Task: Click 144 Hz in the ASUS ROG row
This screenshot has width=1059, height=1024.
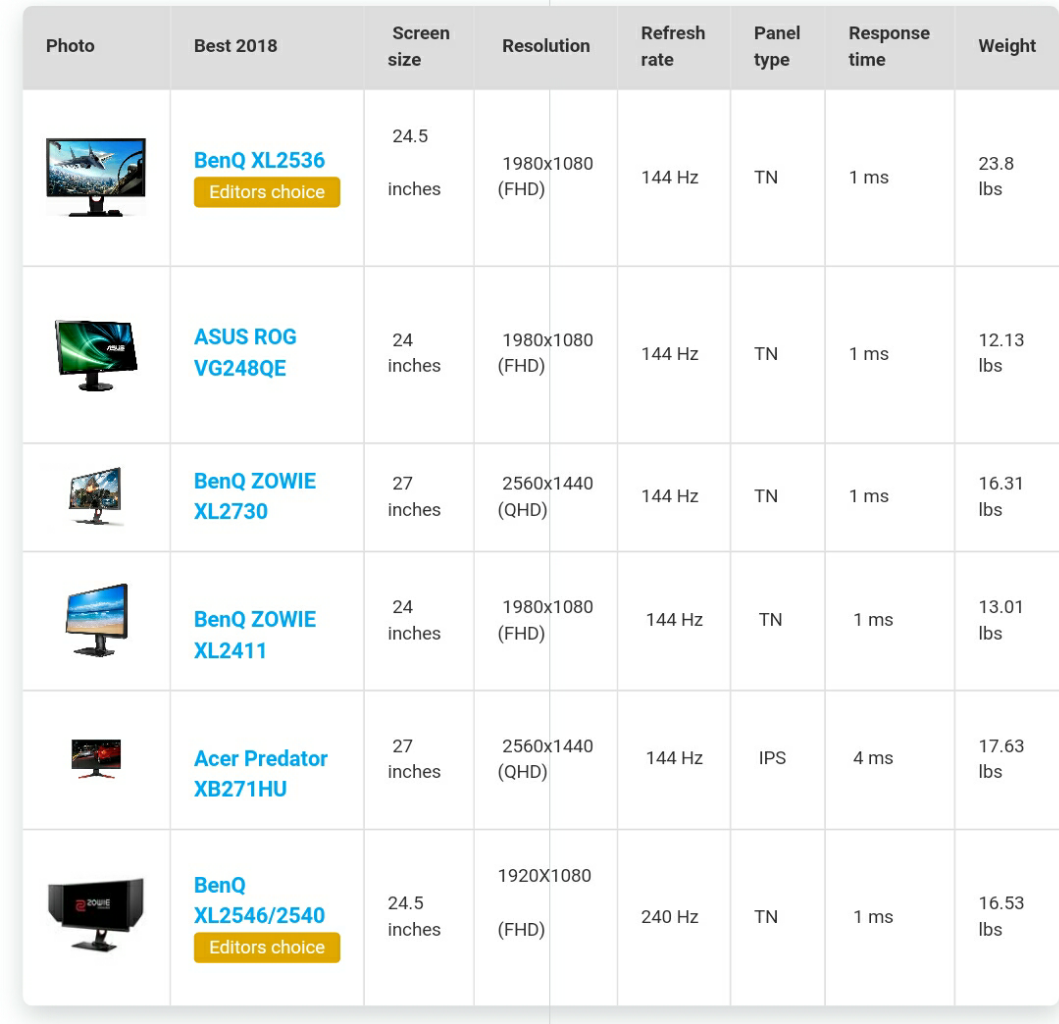Action: coord(669,354)
